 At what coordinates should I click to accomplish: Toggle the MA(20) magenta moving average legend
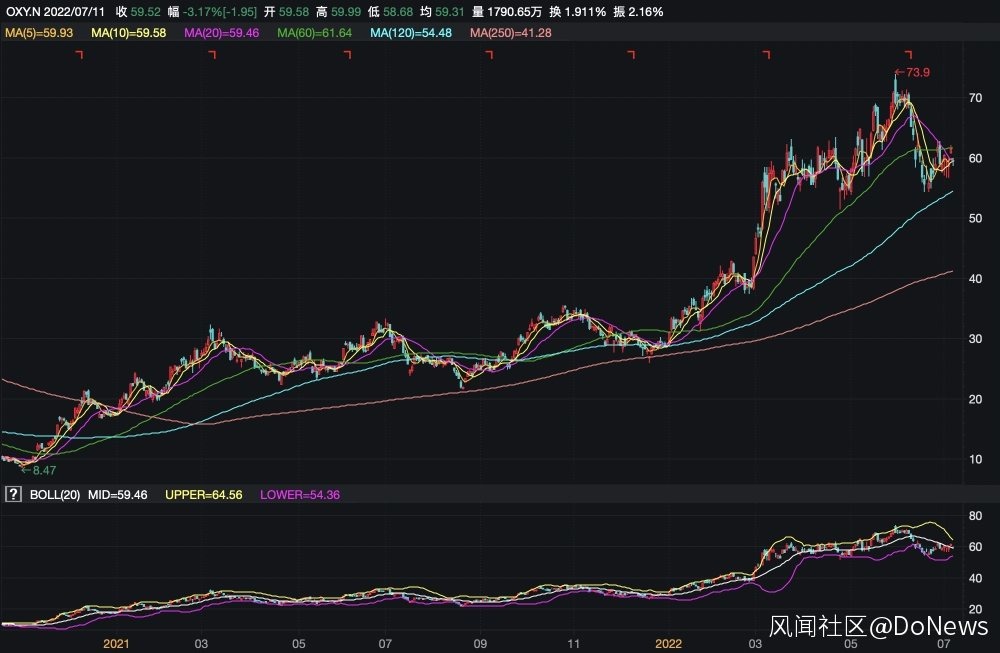point(224,33)
